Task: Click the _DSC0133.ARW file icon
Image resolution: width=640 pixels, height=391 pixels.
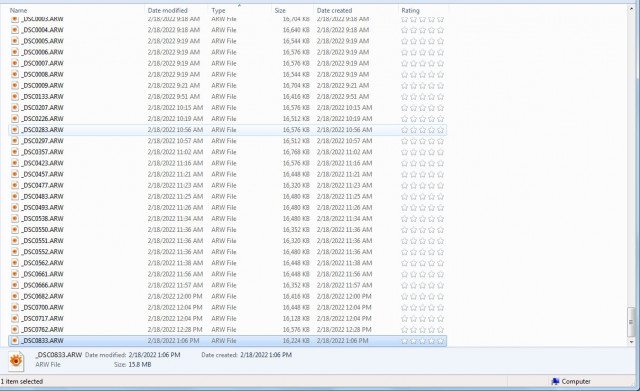Action: pyautogui.click(x=15, y=96)
